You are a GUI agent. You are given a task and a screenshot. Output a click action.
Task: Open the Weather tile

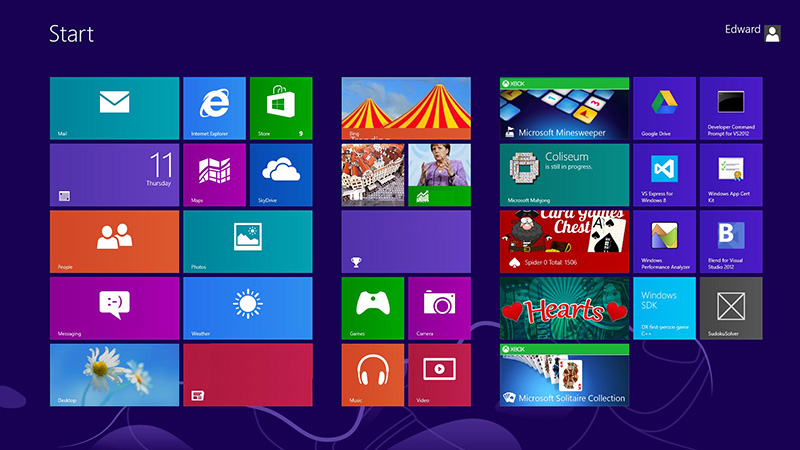pos(247,308)
